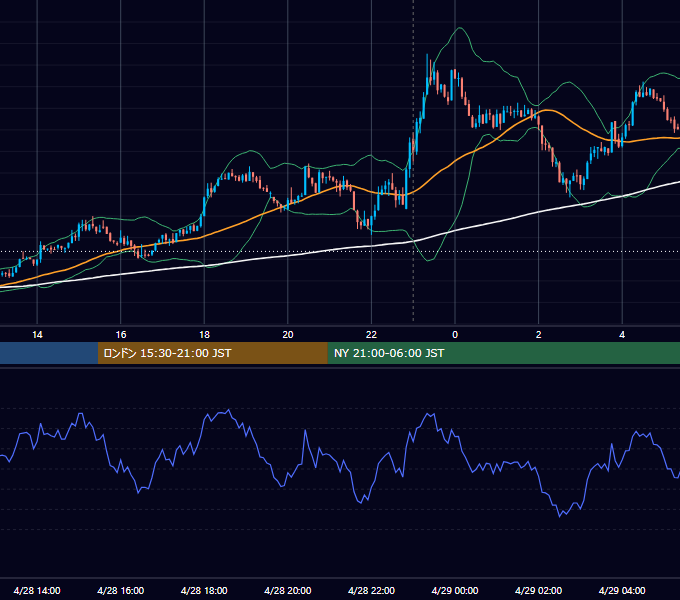The width and height of the screenshot is (680, 600).
Task: Click the 4/28 18:00 time label
Action: pyautogui.click(x=204, y=590)
